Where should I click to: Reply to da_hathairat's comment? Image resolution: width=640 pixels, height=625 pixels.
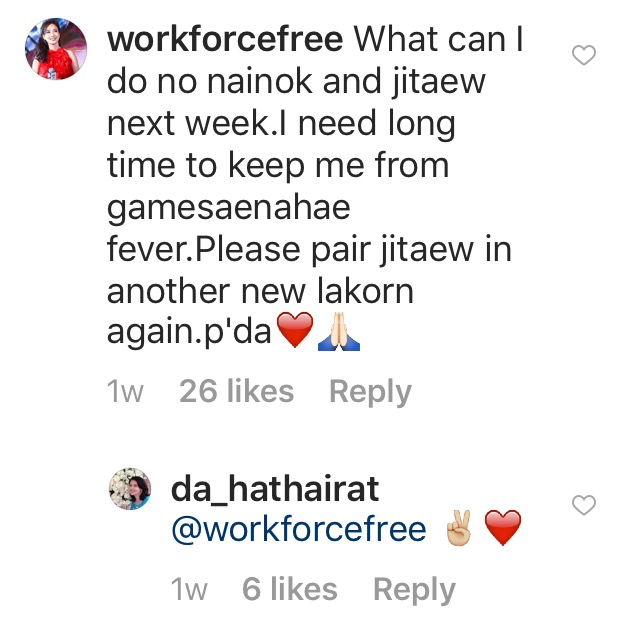tap(414, 589)
